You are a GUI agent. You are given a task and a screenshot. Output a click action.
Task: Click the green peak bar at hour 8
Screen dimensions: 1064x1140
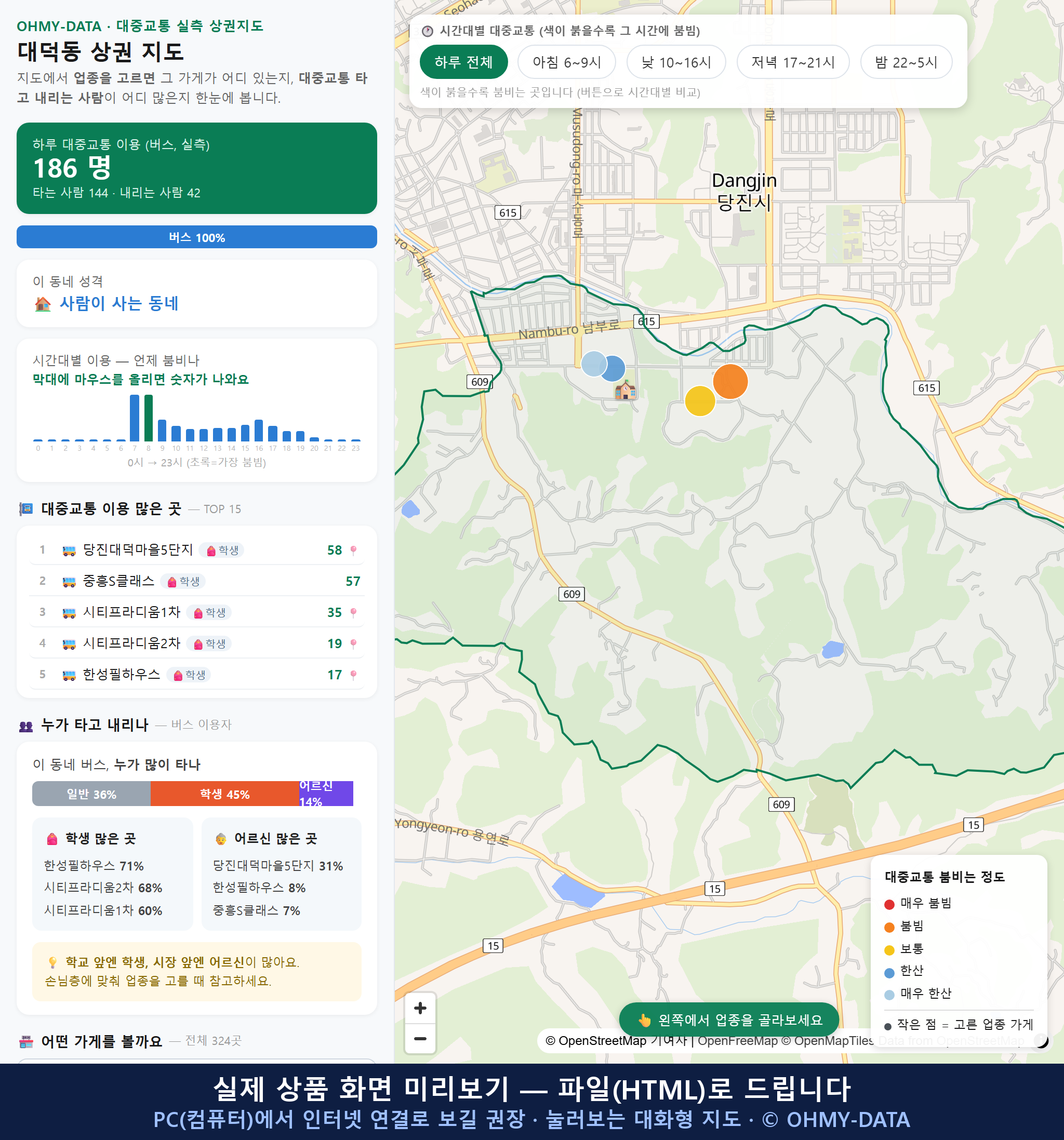click(149, 418)
